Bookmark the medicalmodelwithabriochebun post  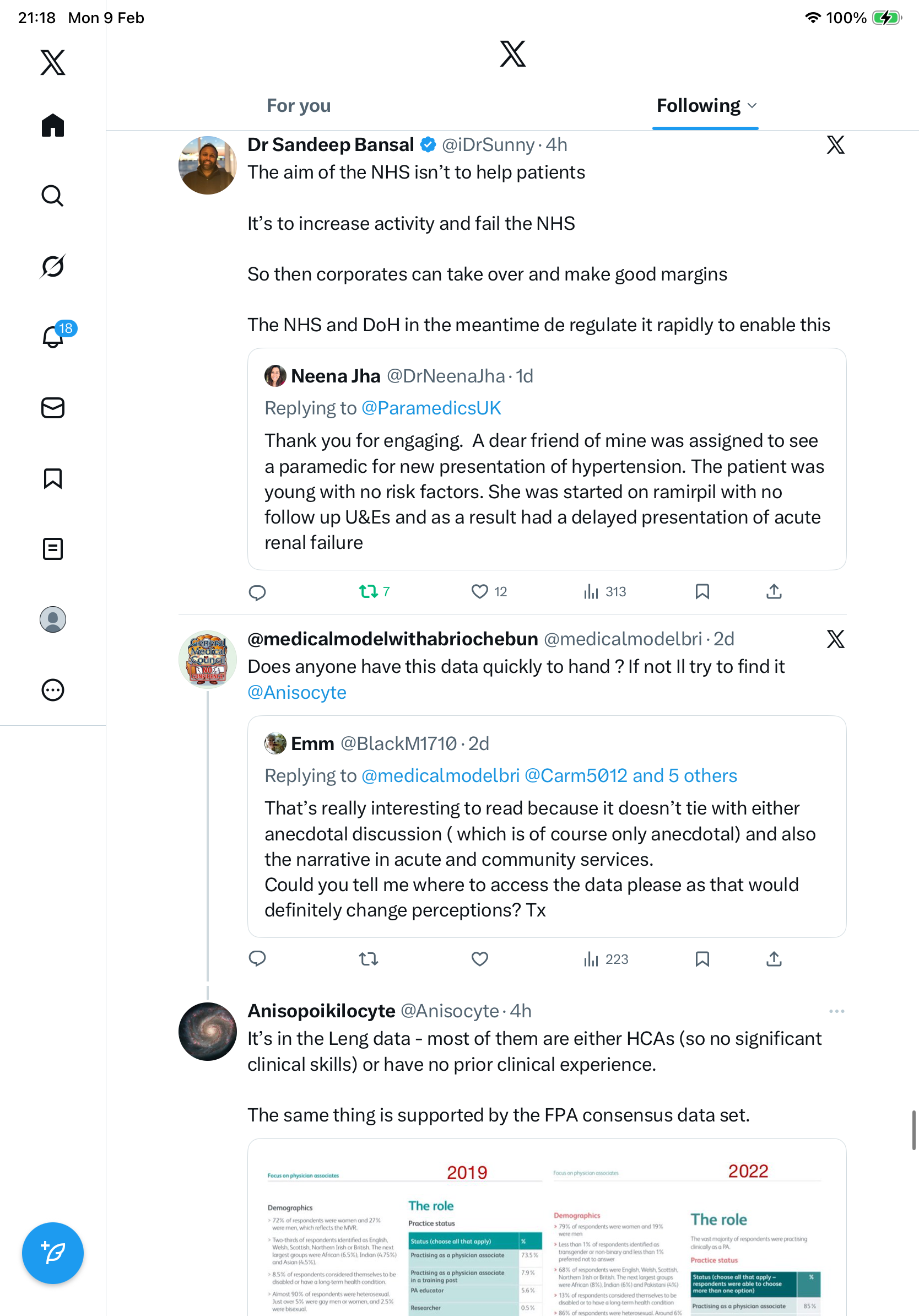[702, 959]
